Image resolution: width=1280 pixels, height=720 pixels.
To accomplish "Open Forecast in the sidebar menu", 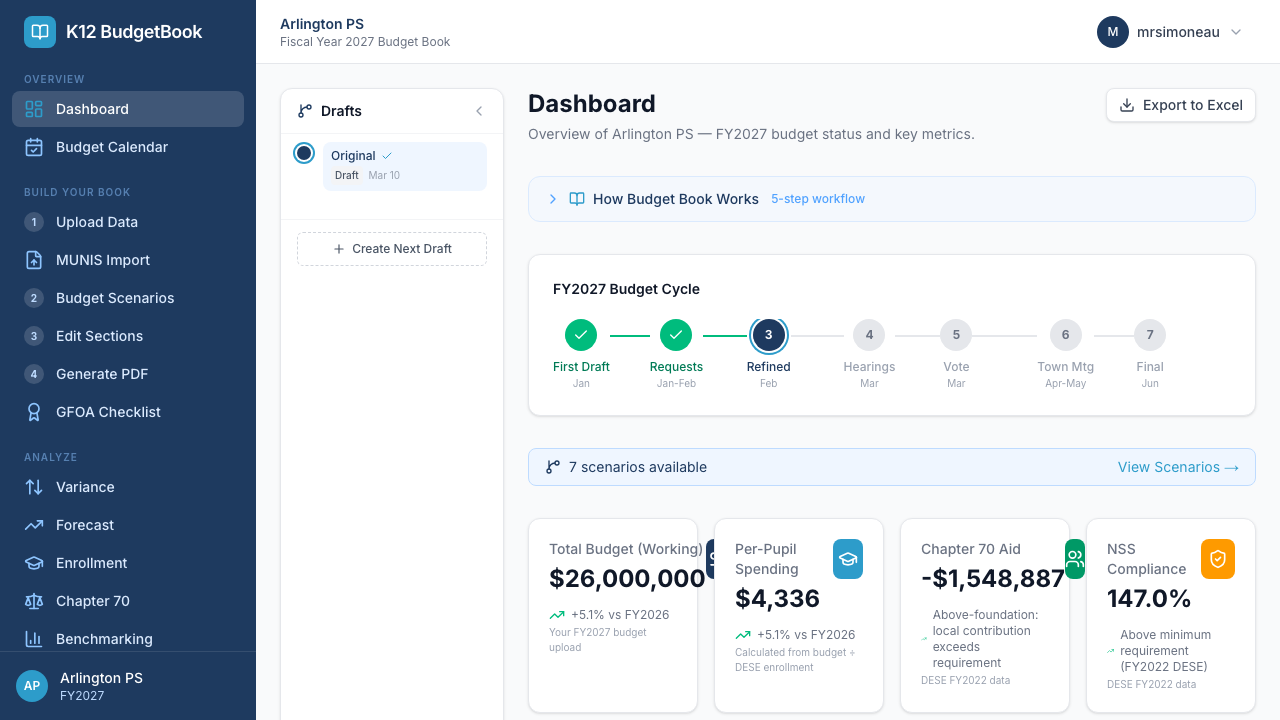I will (x=85, y=525).
